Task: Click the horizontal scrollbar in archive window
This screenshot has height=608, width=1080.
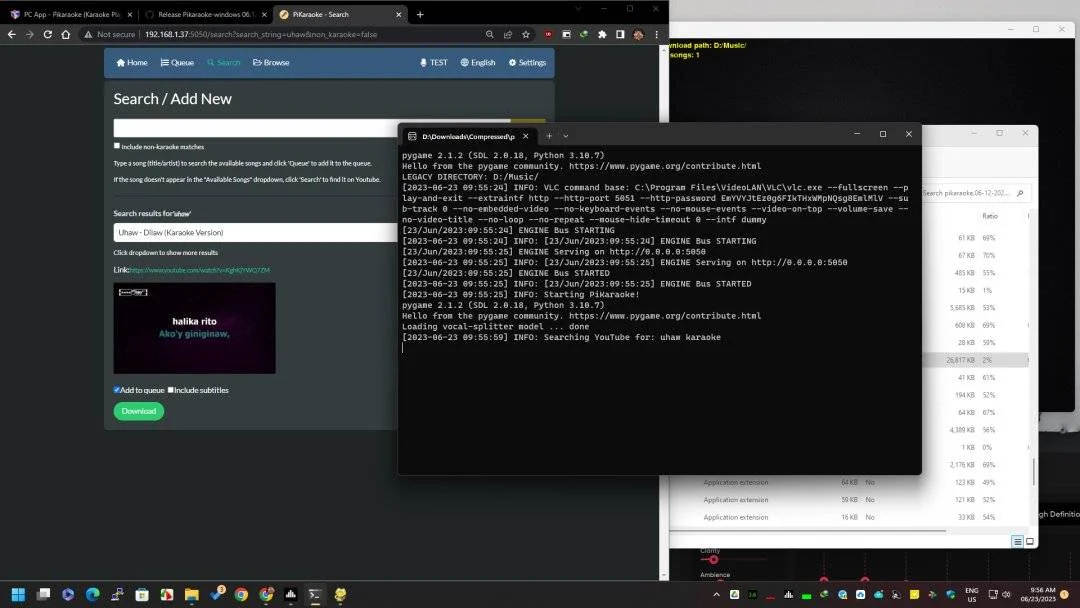Action: (x=808, y=531)
